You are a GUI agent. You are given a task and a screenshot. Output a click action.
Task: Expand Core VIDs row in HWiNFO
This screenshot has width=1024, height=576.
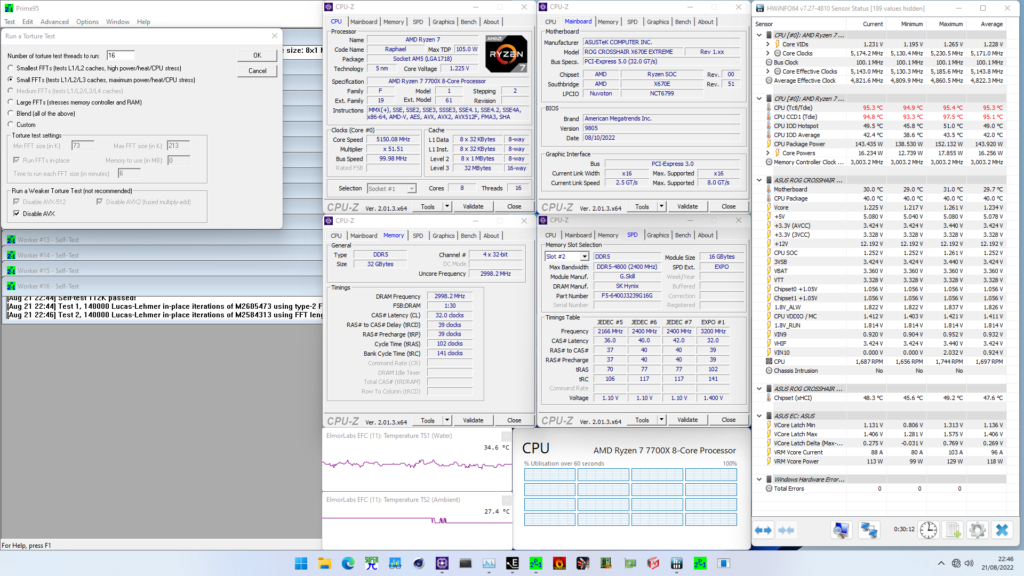point(768,44)
